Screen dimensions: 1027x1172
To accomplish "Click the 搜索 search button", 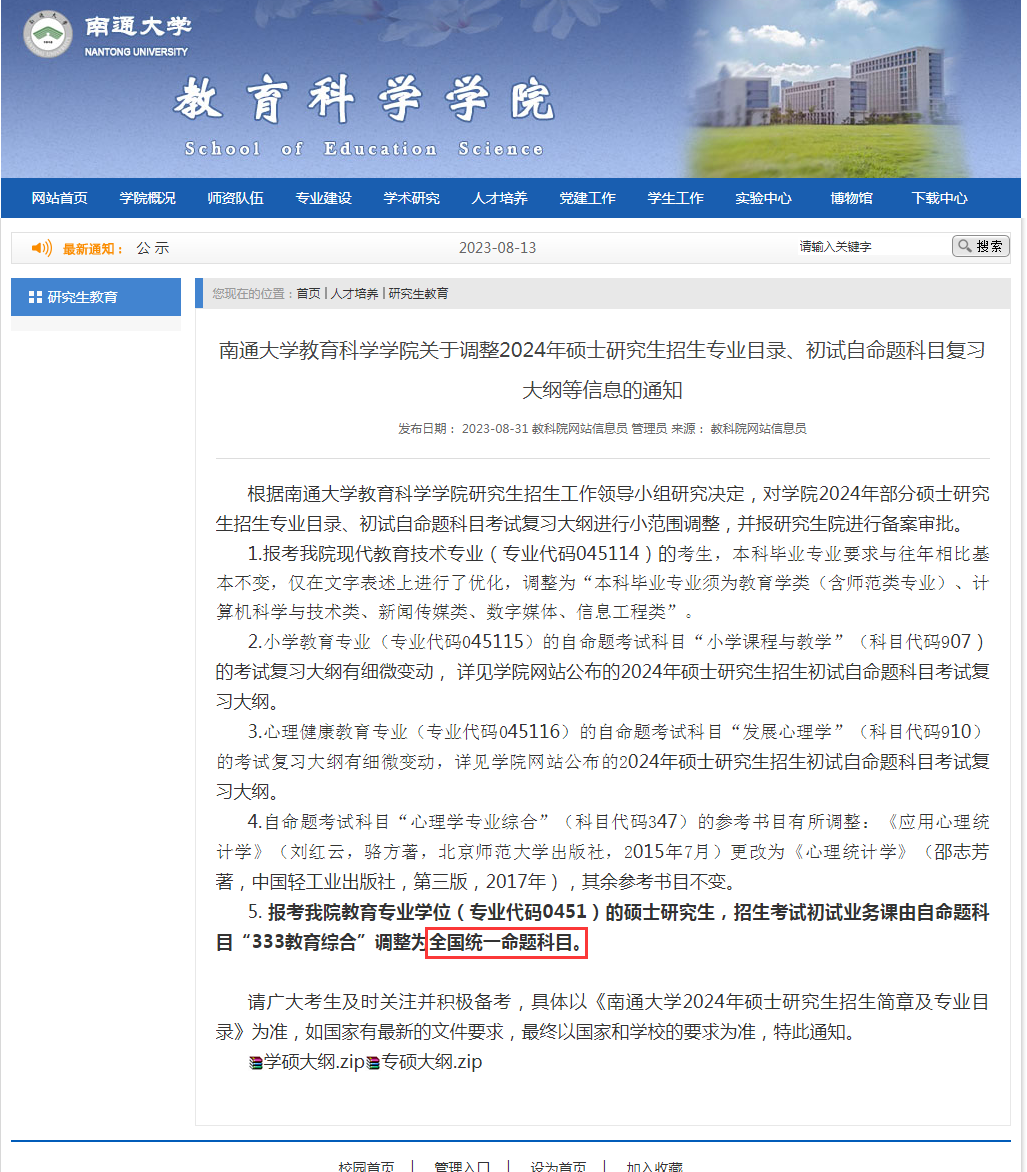I will [981, 246].
